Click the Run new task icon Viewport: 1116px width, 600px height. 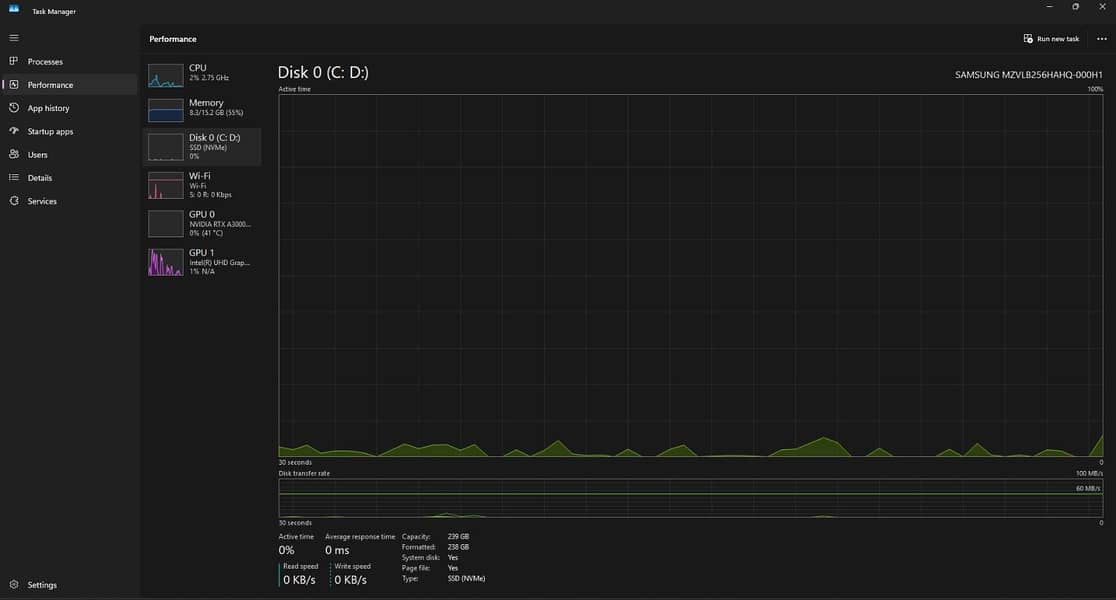(x=1028, y=38)
